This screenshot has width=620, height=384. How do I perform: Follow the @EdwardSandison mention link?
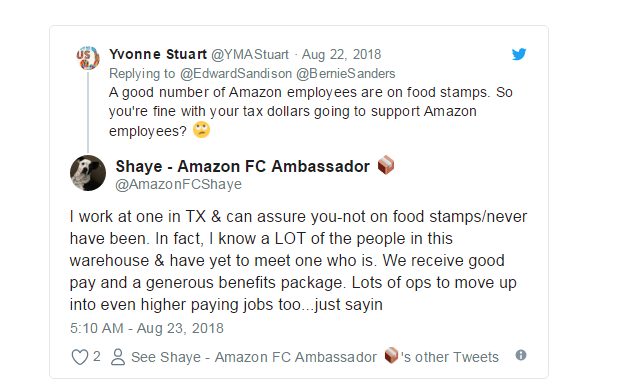[x=236, y=74]
